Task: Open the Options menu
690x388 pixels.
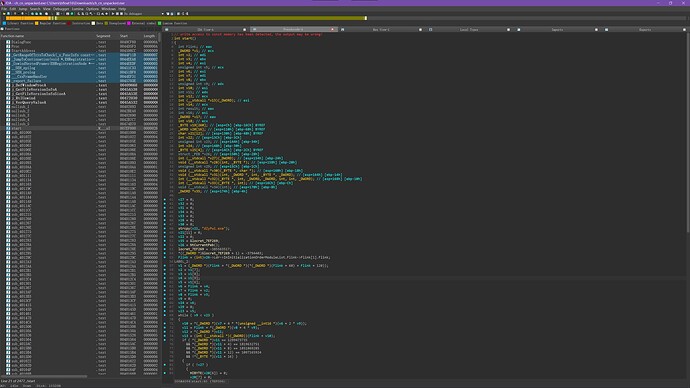Action: pos(92,9)
